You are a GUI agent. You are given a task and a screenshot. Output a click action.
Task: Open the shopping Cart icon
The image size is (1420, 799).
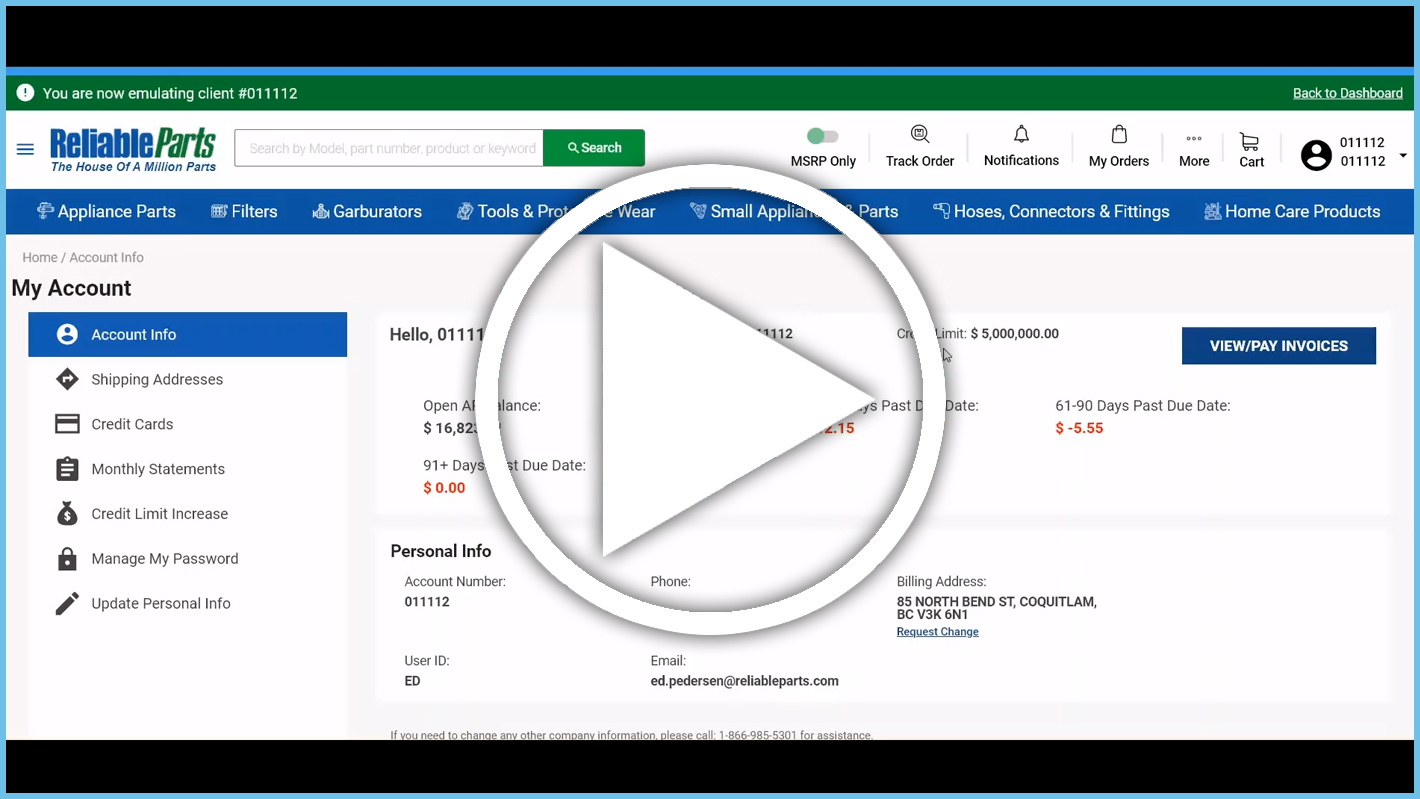click(1249, 142)
